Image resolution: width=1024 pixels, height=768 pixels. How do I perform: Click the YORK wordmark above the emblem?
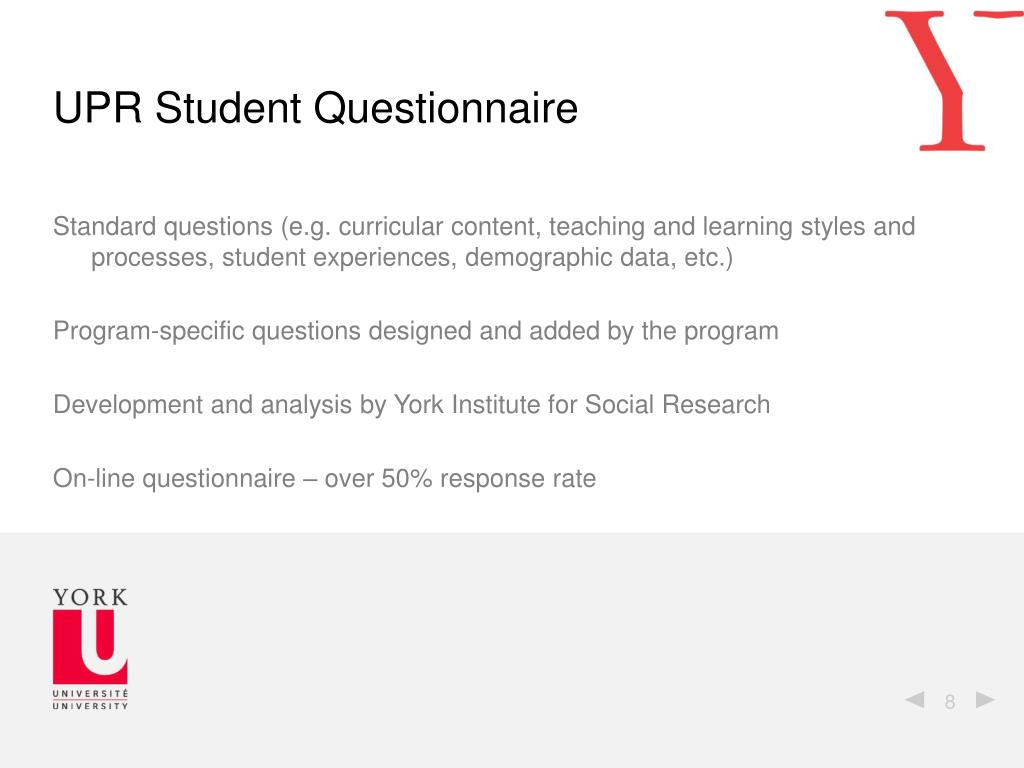point(90,597)
